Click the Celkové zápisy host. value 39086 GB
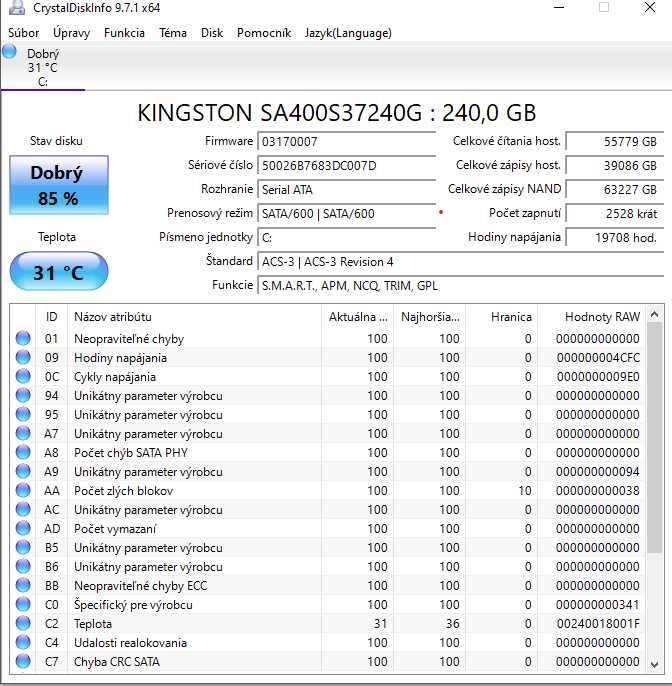The height and width of the screenshot is (686, 672). [614, 166]
